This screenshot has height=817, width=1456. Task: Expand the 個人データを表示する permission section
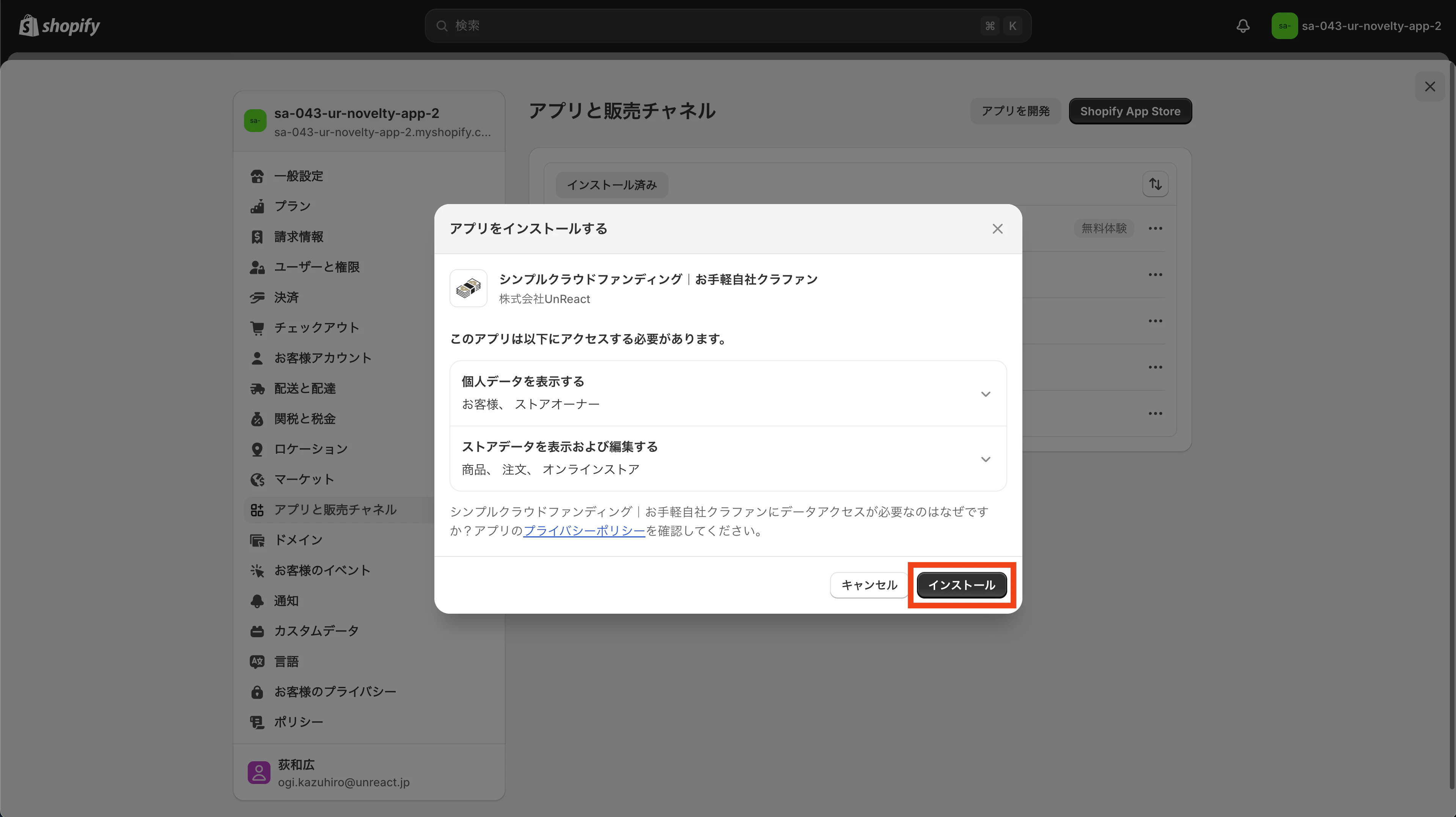(x=986, y=394)
